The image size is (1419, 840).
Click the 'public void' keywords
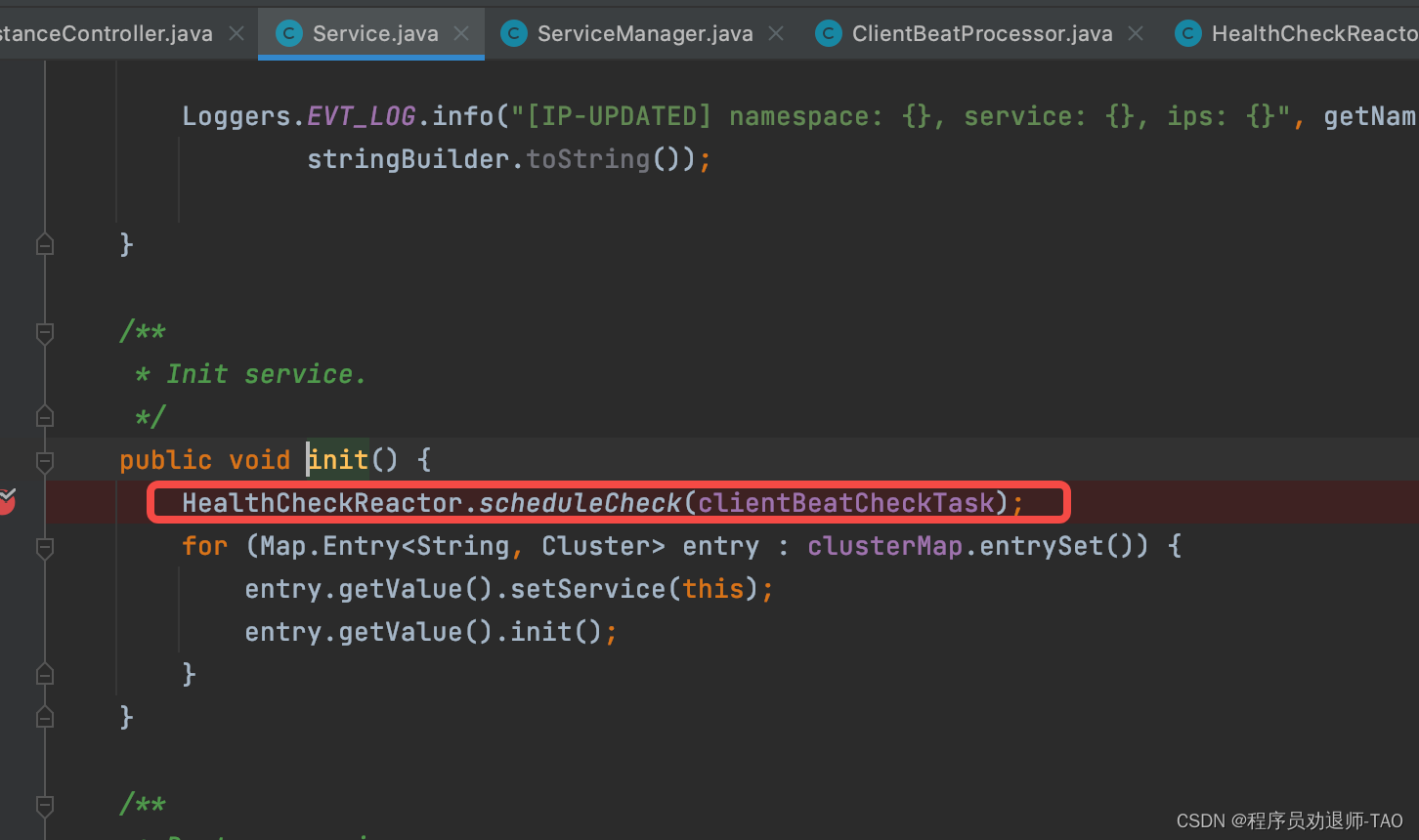tap(204, 460)
